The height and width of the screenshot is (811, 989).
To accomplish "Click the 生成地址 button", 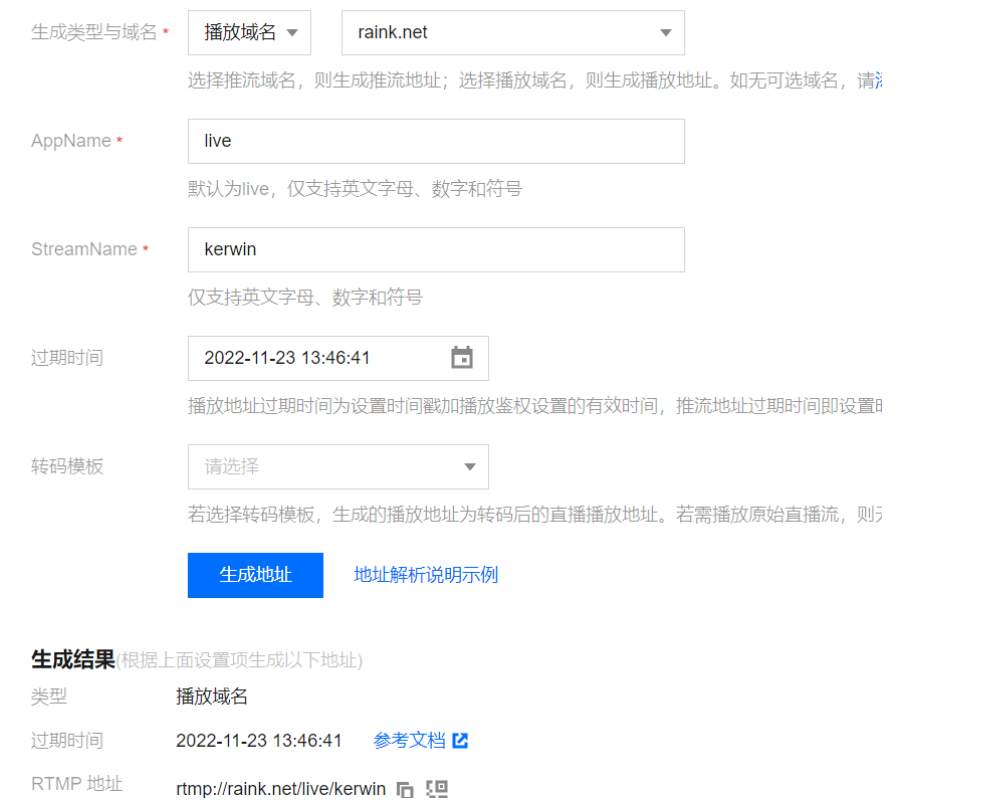I will click(255, 575).
